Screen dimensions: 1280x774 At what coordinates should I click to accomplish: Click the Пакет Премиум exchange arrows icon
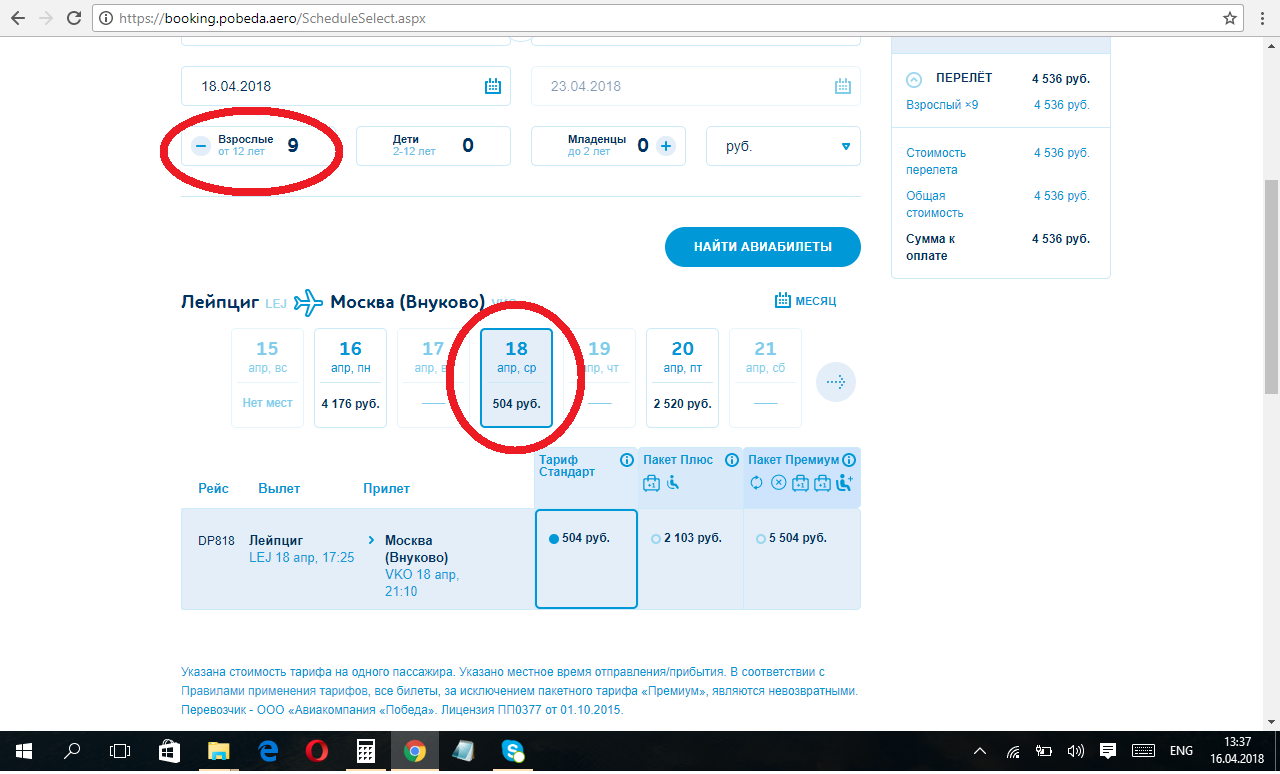pos(757,484)
